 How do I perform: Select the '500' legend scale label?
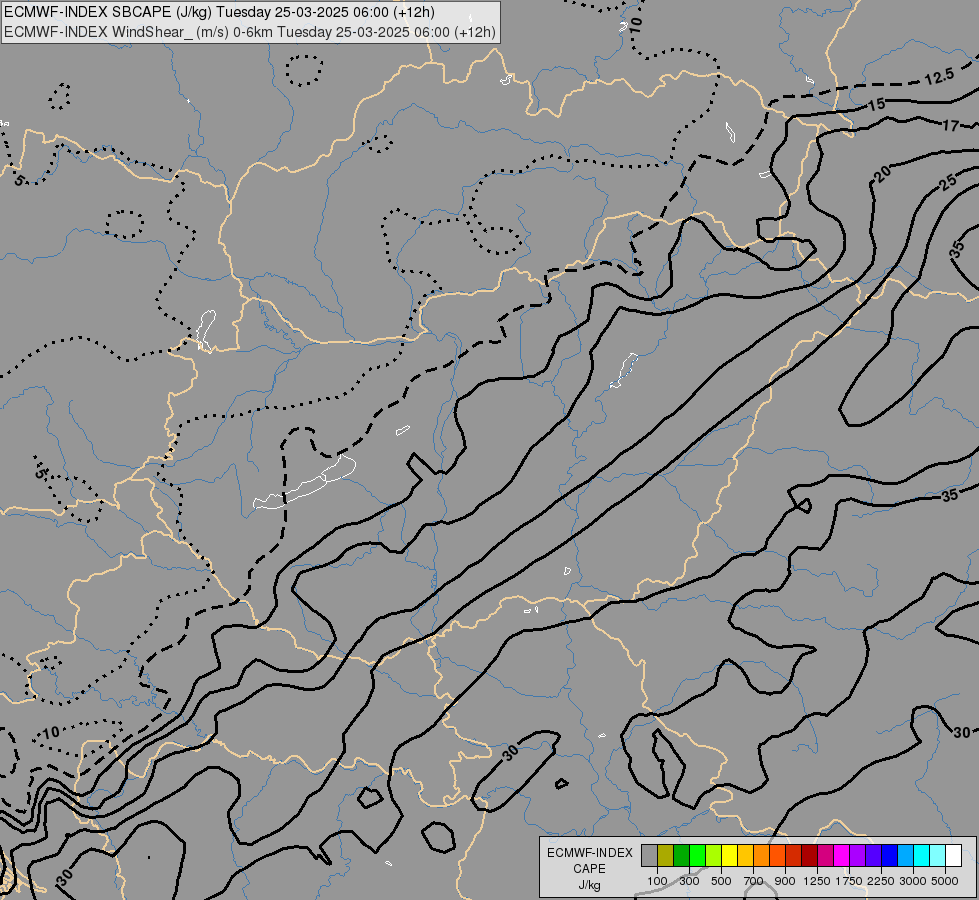pos(721,881)
